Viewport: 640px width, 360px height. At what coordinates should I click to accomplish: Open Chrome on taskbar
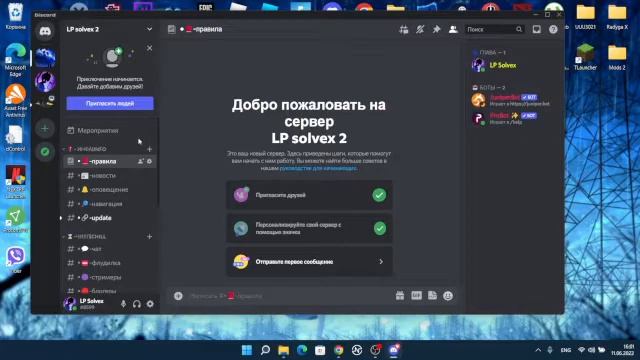coord(338,350)
